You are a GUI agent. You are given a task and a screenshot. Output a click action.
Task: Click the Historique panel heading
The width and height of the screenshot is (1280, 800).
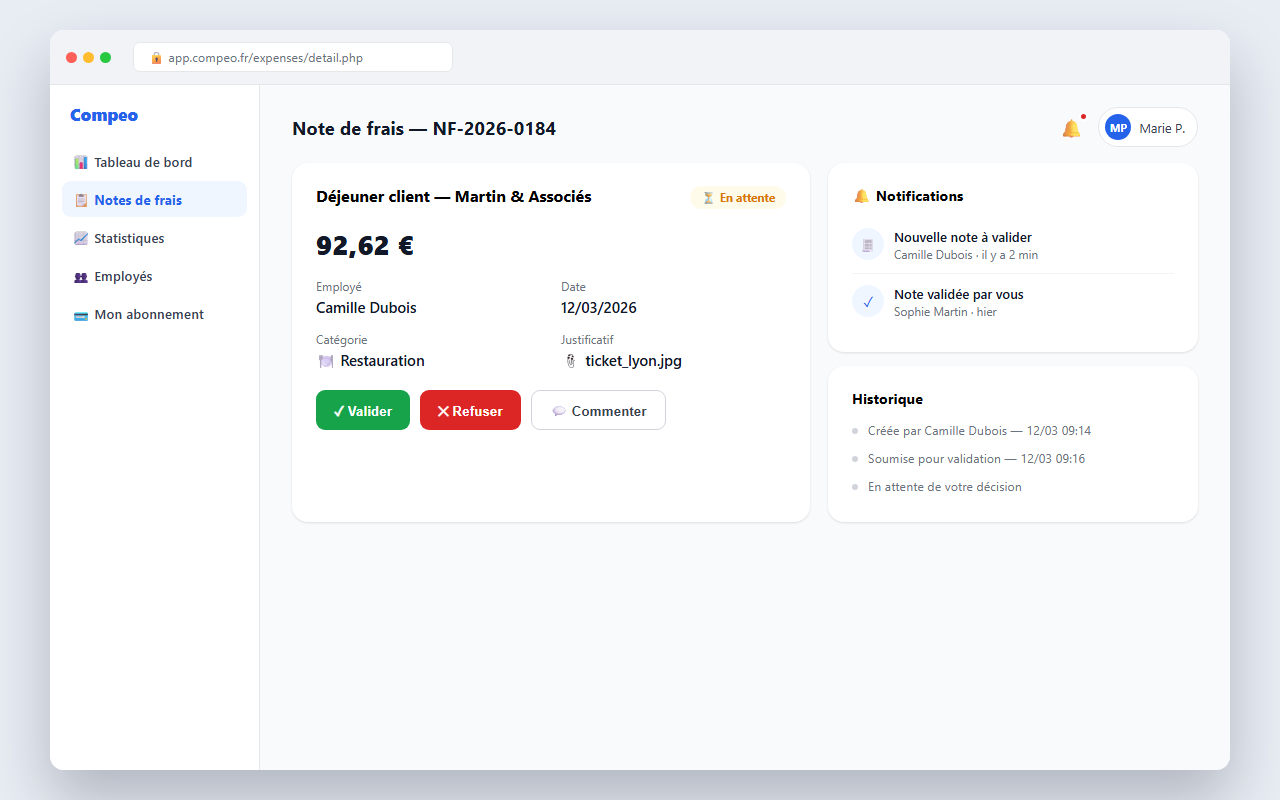pyautogui.click(x=888, y=399)
